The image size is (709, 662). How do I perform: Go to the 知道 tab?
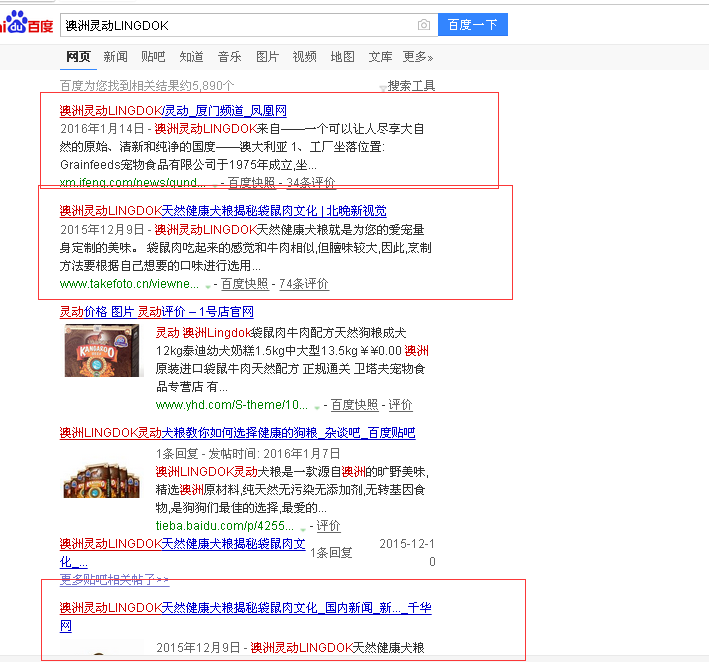(191, 57)
